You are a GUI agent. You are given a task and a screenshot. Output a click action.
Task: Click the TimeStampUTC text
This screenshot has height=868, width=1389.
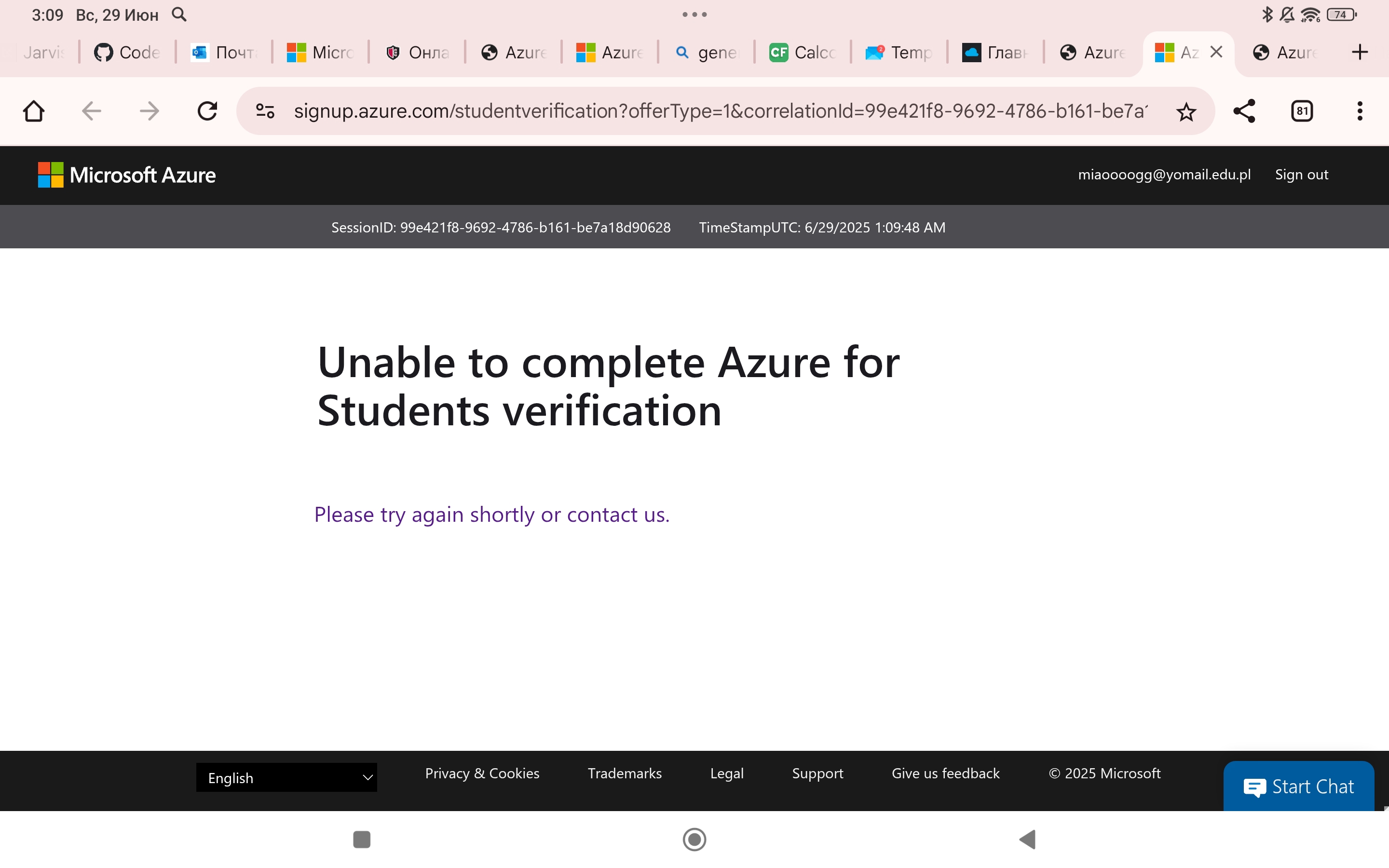(822, 227)
